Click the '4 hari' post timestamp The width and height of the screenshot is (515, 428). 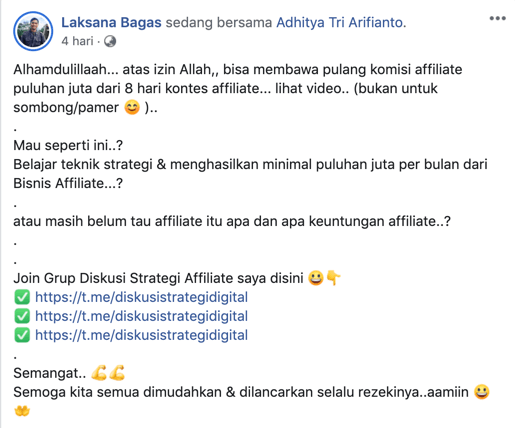click(x=77, y=41)
